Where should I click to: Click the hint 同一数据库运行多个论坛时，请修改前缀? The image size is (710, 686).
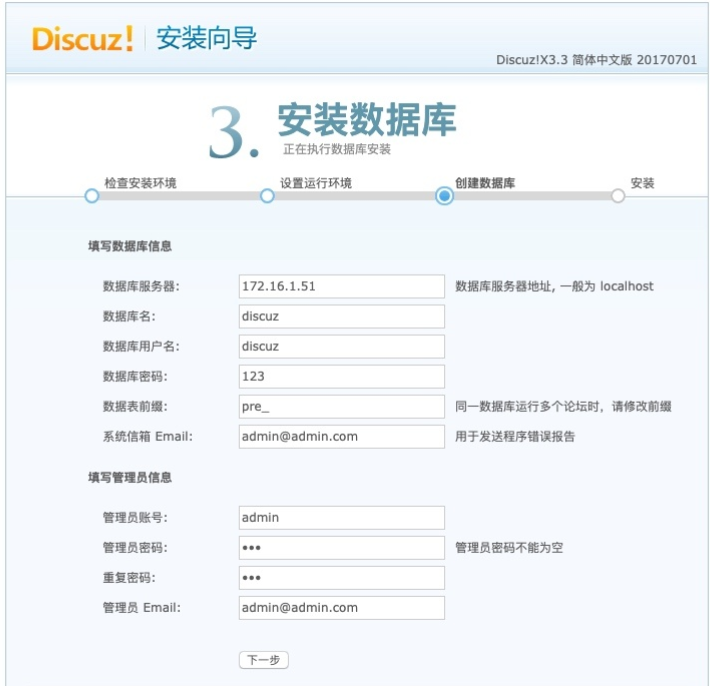tap(563, 407)
